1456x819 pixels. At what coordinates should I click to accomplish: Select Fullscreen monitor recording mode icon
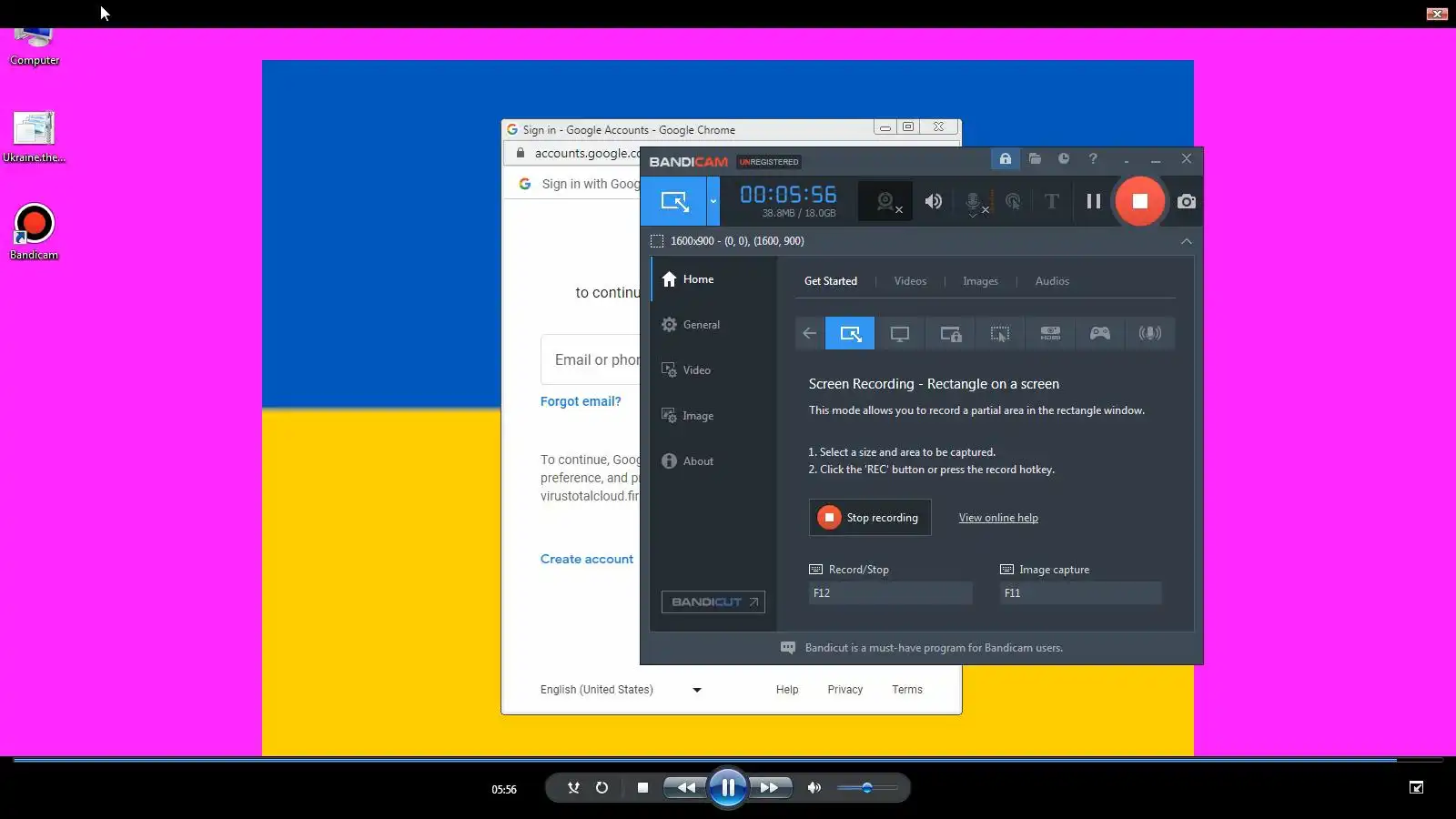click(900, 333)
